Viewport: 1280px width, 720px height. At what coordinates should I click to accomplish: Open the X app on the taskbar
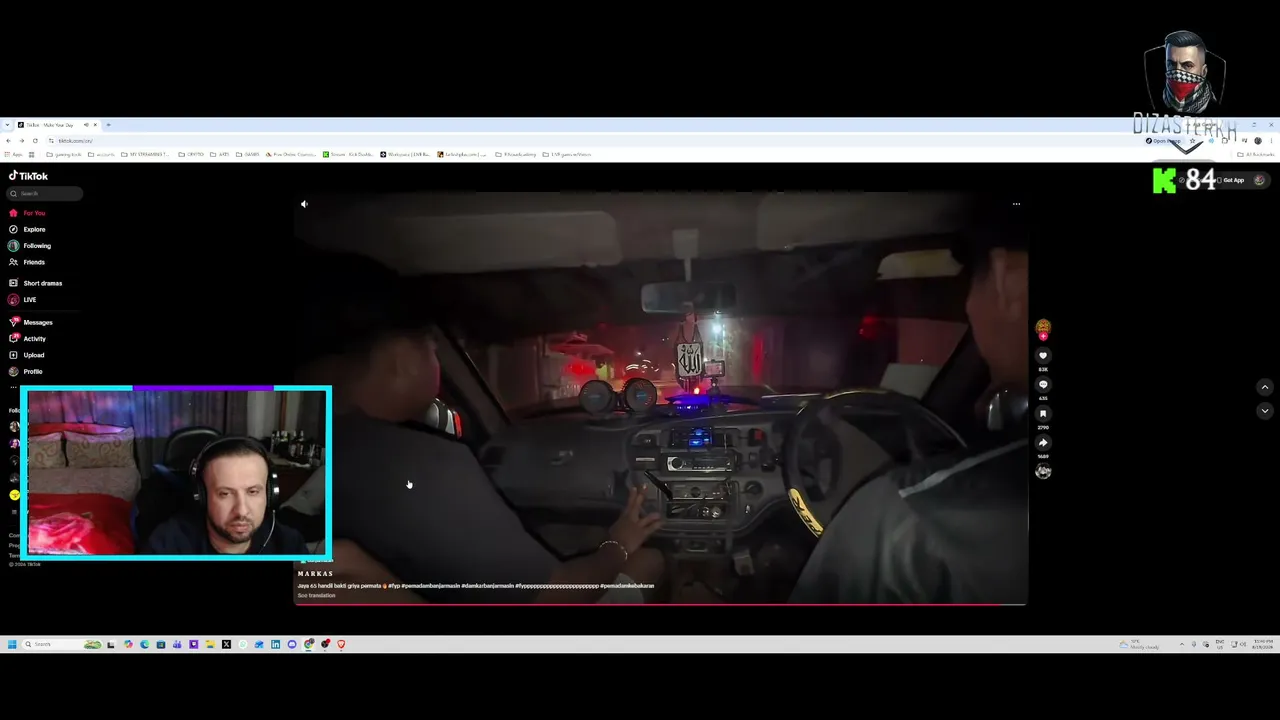pyautogui.click(x=226, y=644)
